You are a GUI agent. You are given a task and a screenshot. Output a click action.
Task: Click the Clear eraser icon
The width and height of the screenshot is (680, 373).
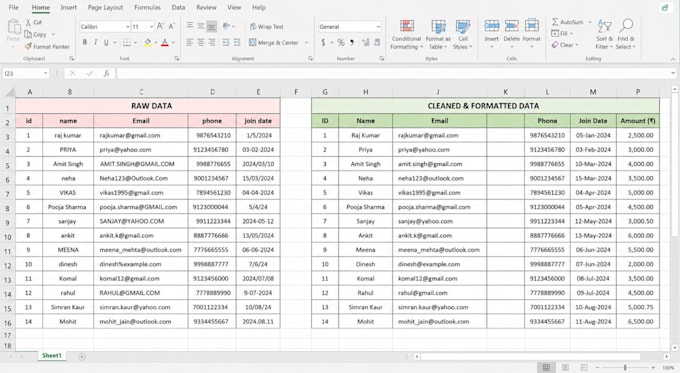pyautogui.click(x=555, y=45)
